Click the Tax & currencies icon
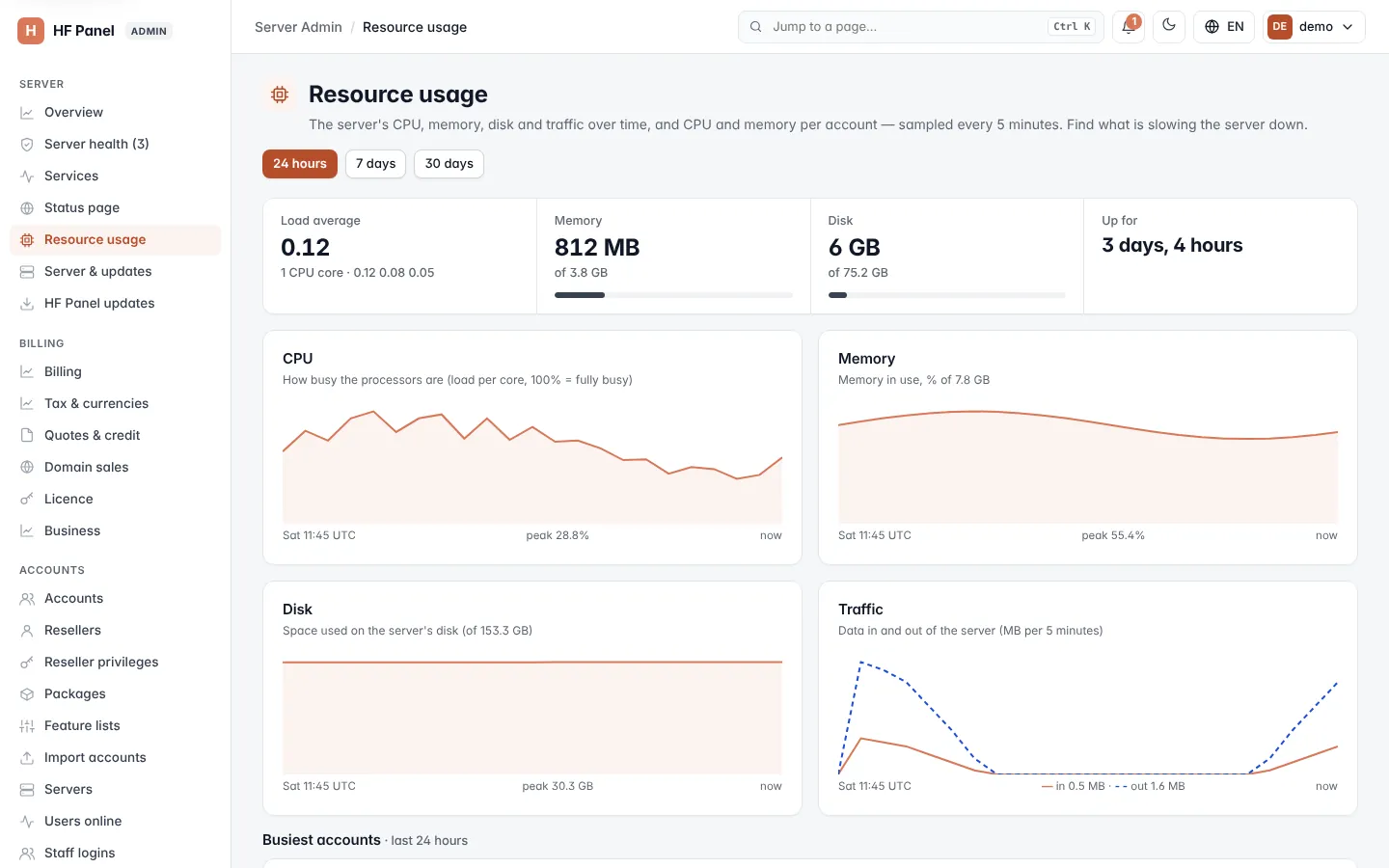This screenshot has height=868, width=1389. click(x=27, y=404)
